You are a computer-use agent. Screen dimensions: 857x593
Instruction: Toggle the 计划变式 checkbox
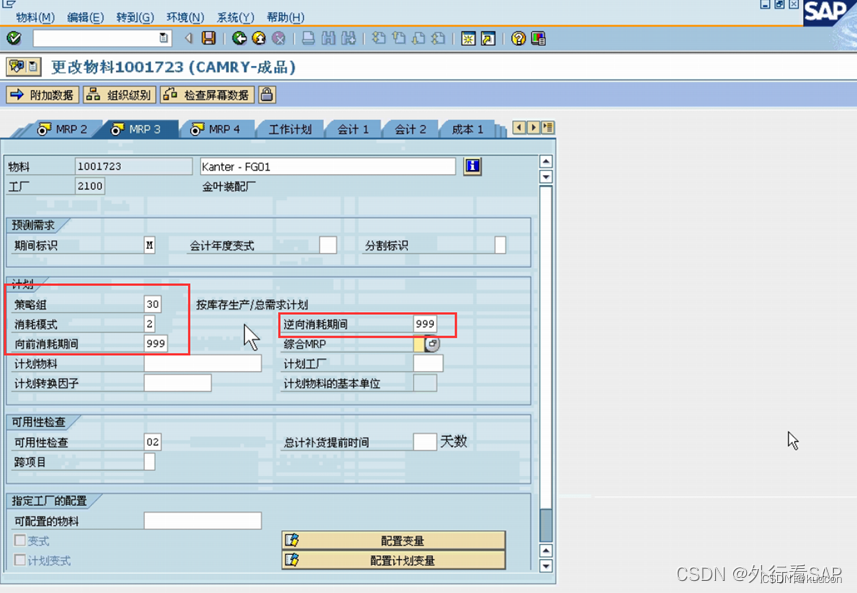[20, 560]
